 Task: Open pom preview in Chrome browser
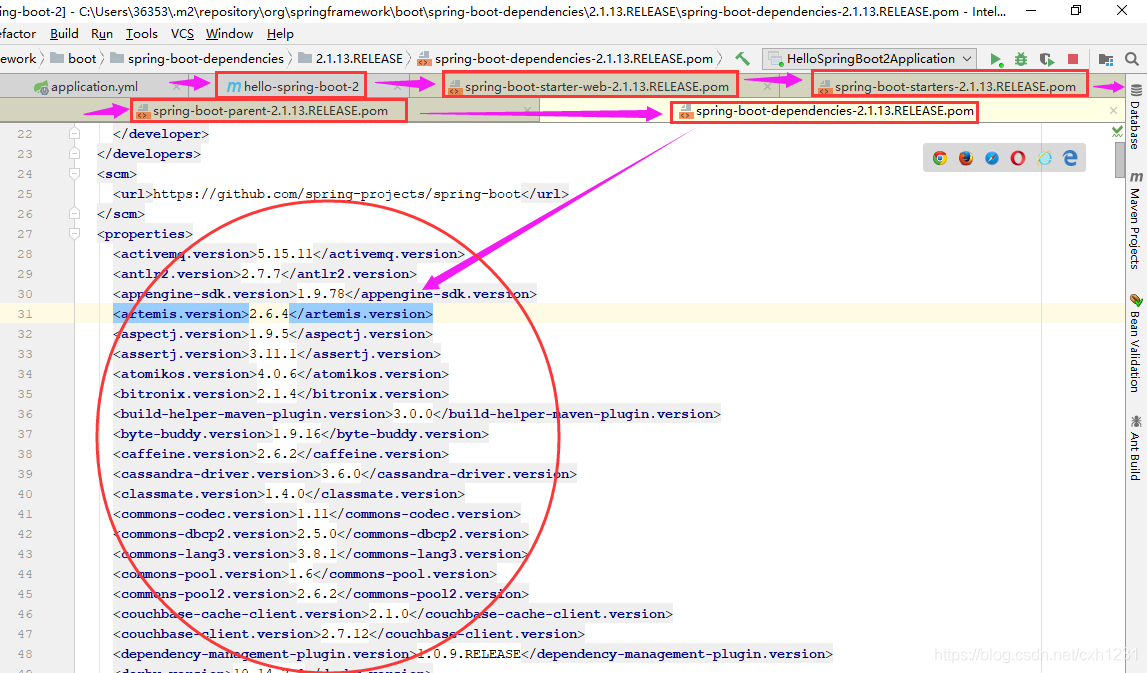click(x=940, y=158)
